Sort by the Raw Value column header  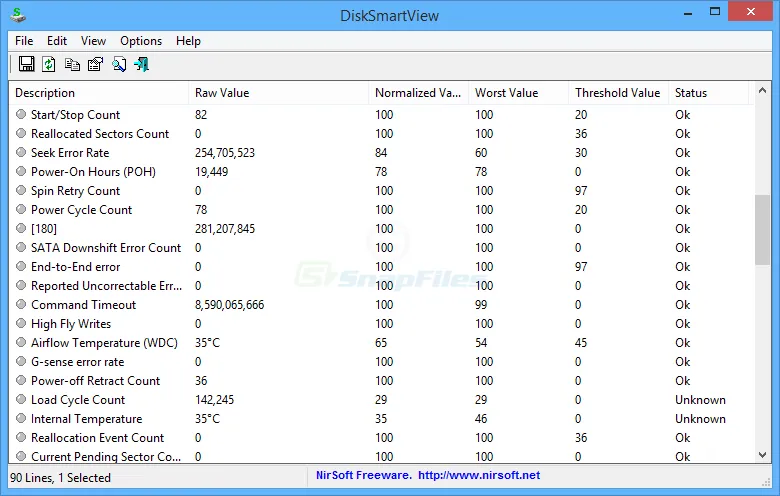coord(279,93)
